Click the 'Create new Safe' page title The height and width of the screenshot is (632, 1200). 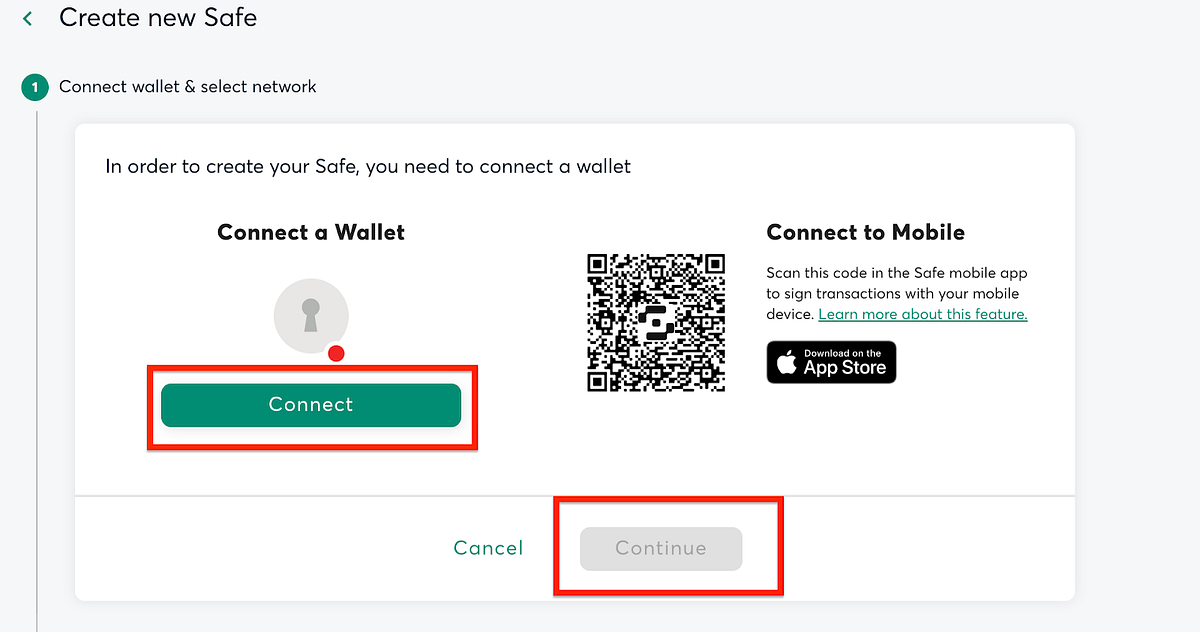pyautogui.click(x=158, y=18)
